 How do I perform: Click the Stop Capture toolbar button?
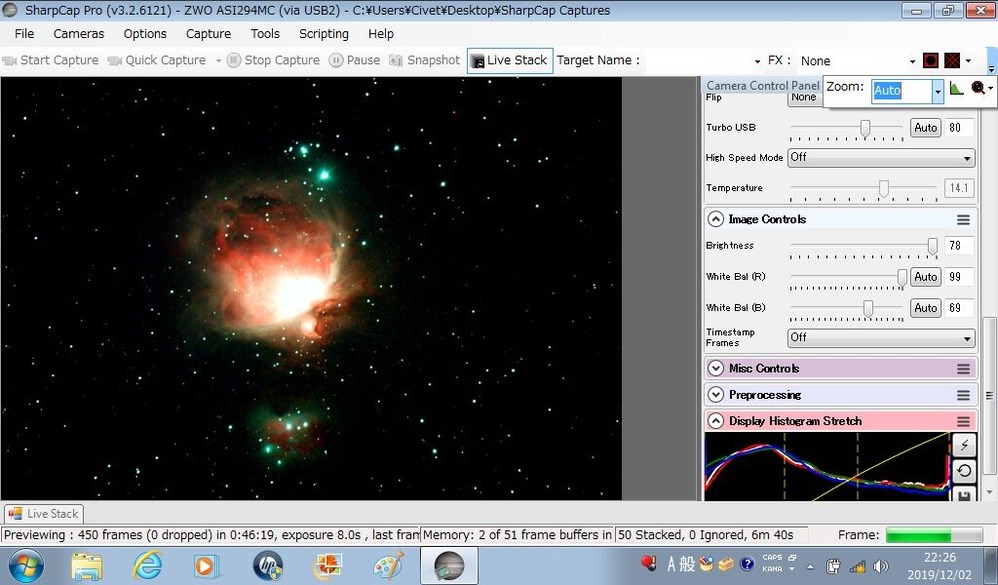[274, 60]
